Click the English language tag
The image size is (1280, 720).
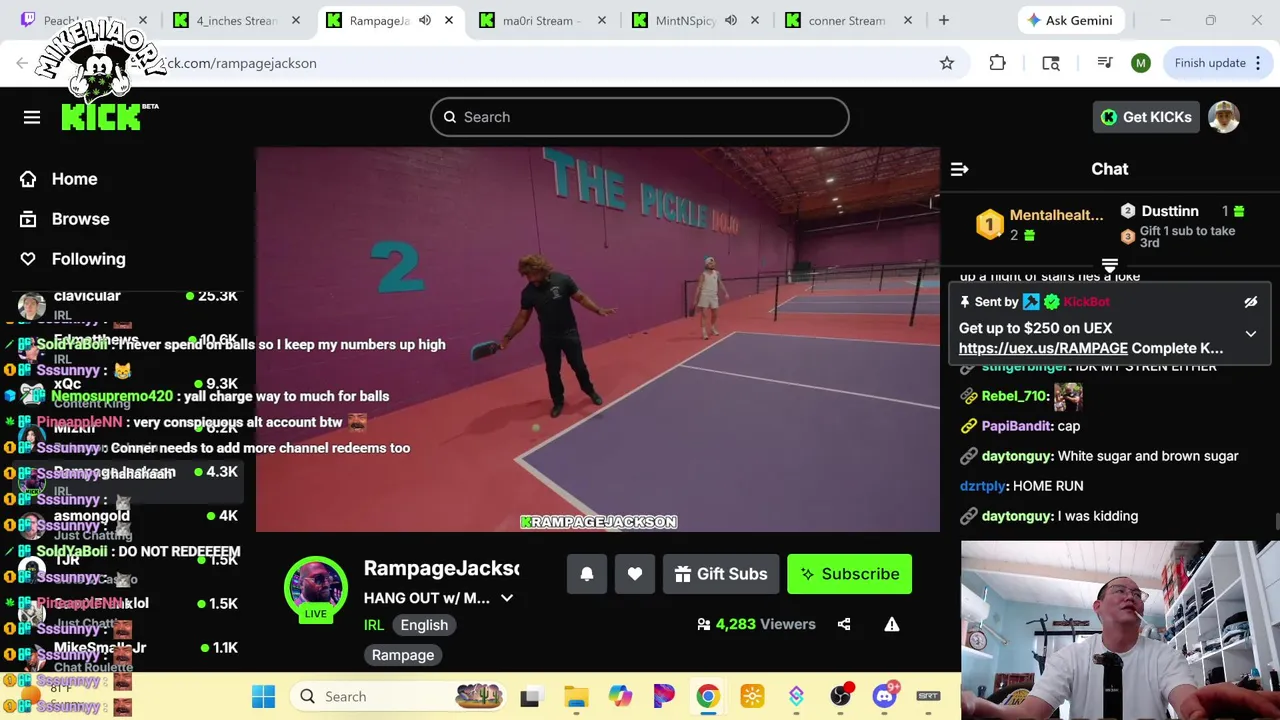click(424, 625)
